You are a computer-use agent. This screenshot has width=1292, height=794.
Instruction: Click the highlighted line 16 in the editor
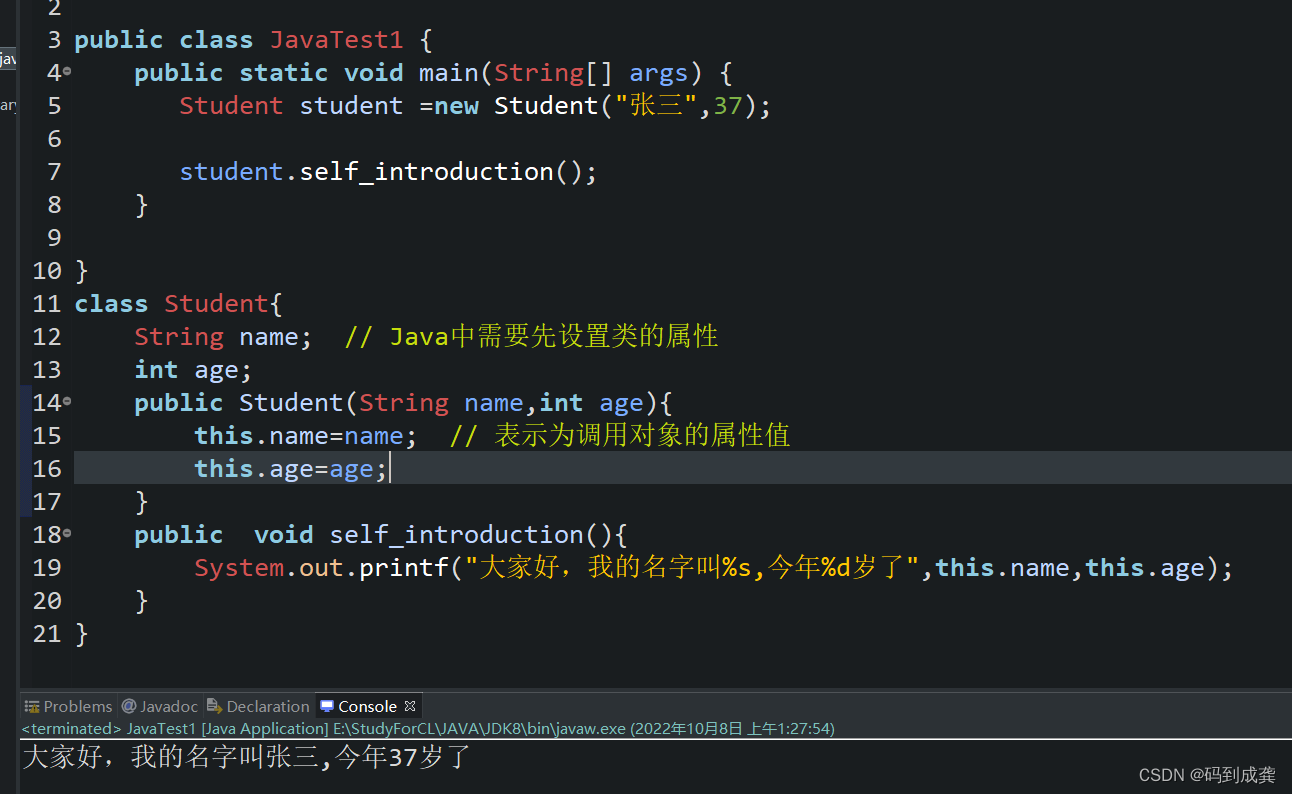coord(290,468)
